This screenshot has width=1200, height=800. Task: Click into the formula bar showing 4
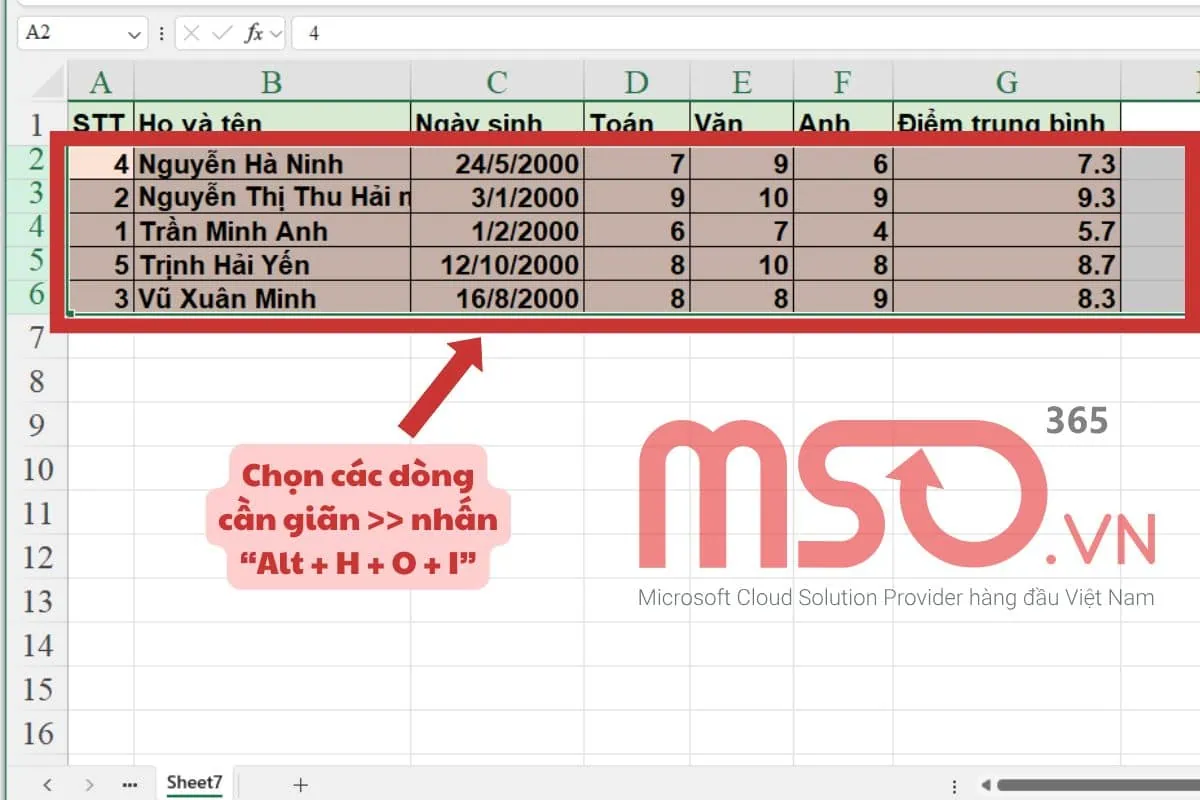tap(700, 33)
